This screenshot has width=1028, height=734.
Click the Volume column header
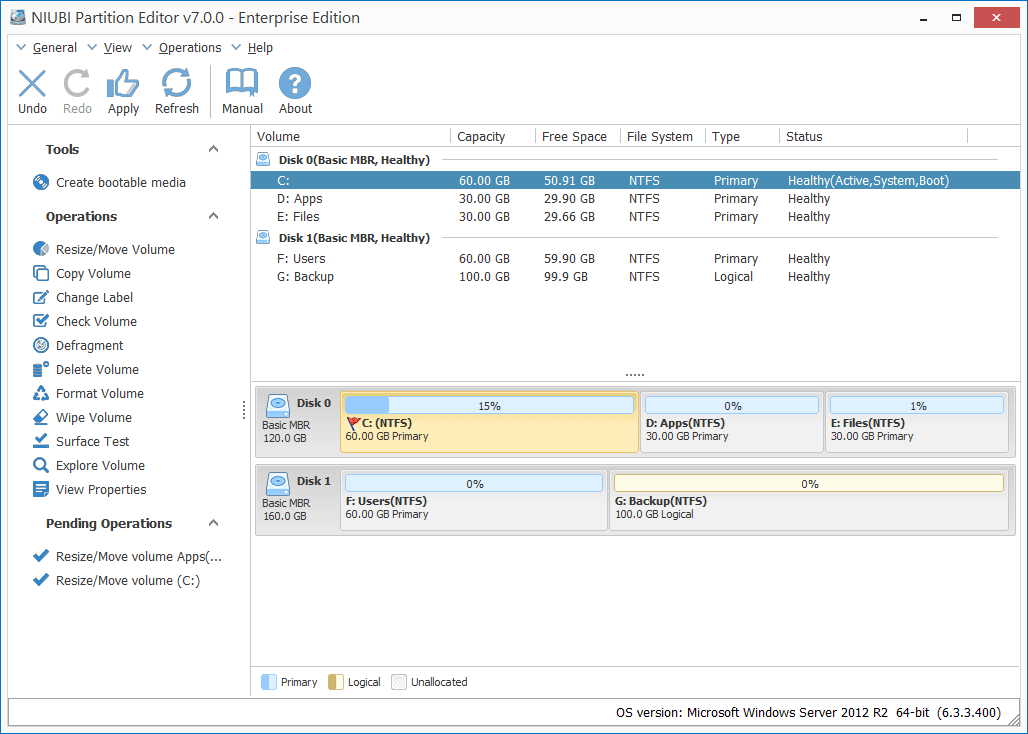(351, 136)
